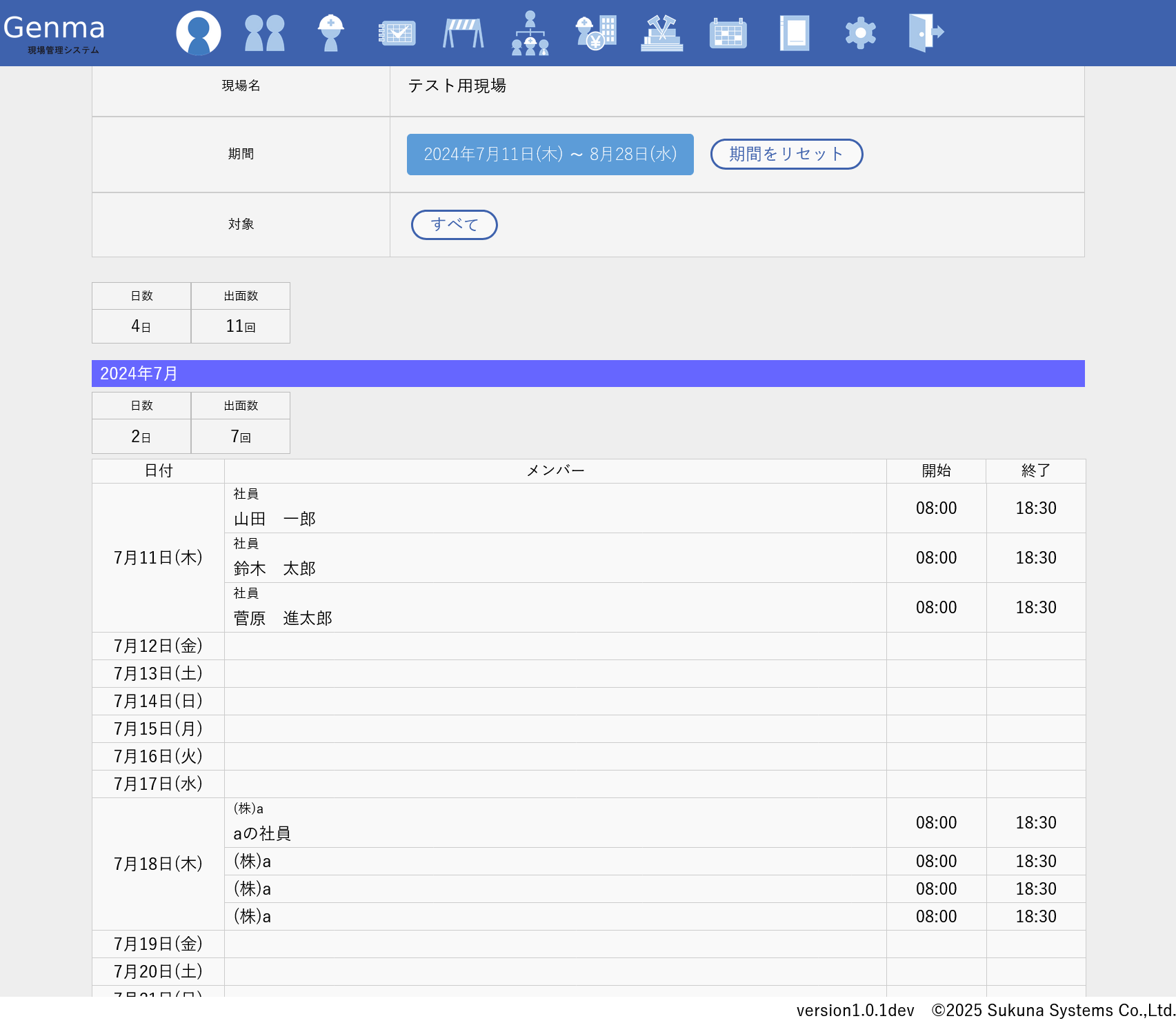Click the logout door icon
The height and width of the screenshot is (1023, 1176).
click(x=926, y=32)
